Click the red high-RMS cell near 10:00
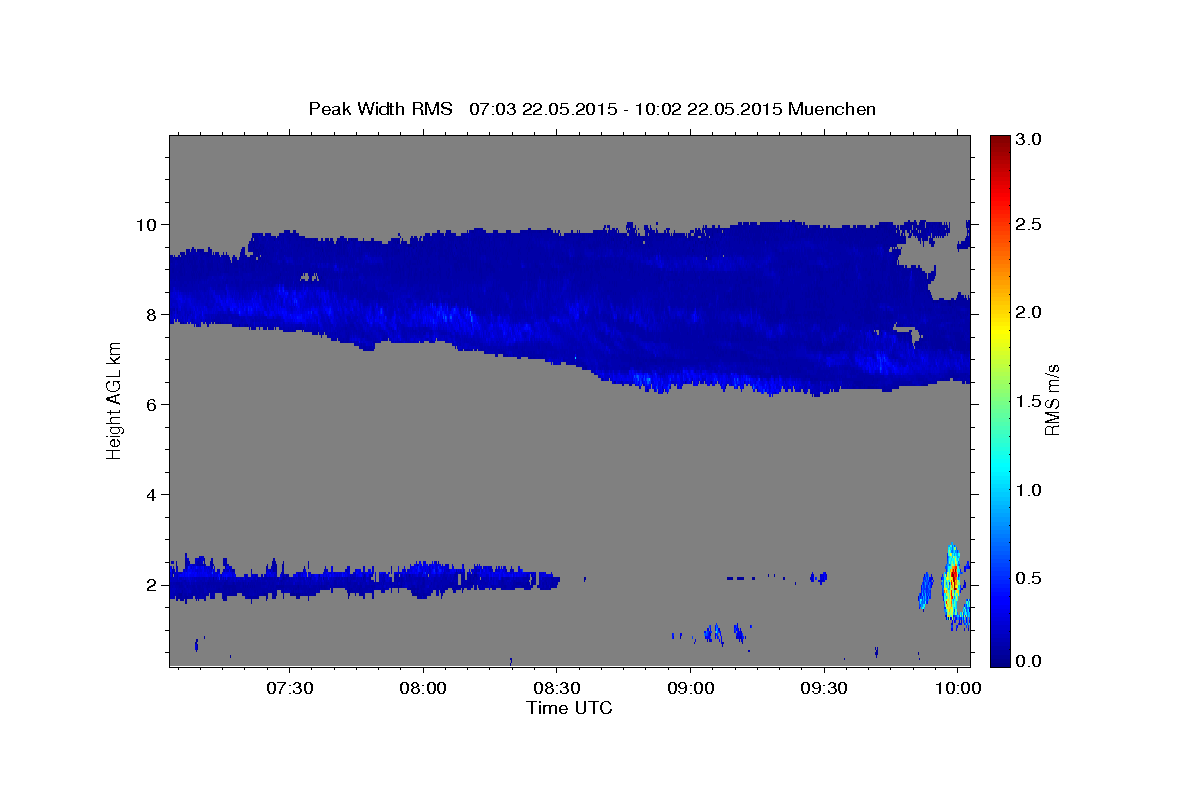Screen dimensions: 1200x800 click(x=954, y=575)
